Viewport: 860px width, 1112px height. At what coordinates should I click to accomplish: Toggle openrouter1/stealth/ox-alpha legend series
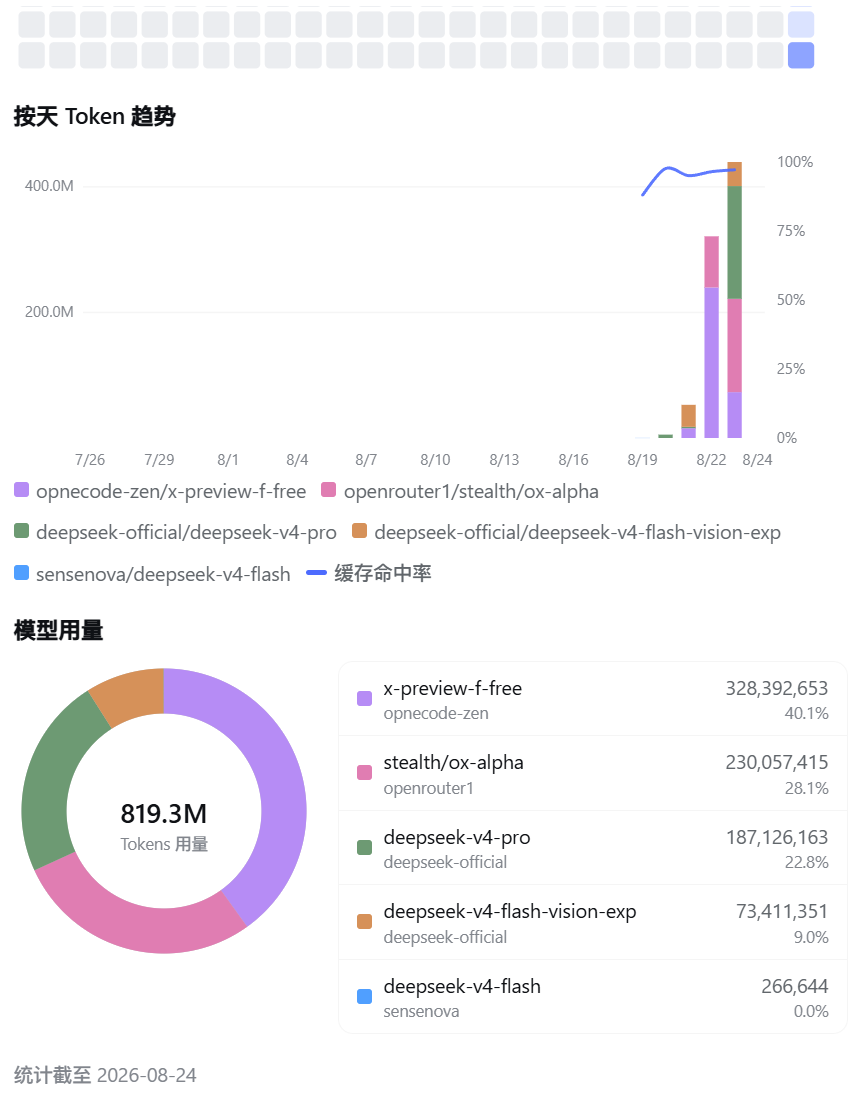click(459, 491)
